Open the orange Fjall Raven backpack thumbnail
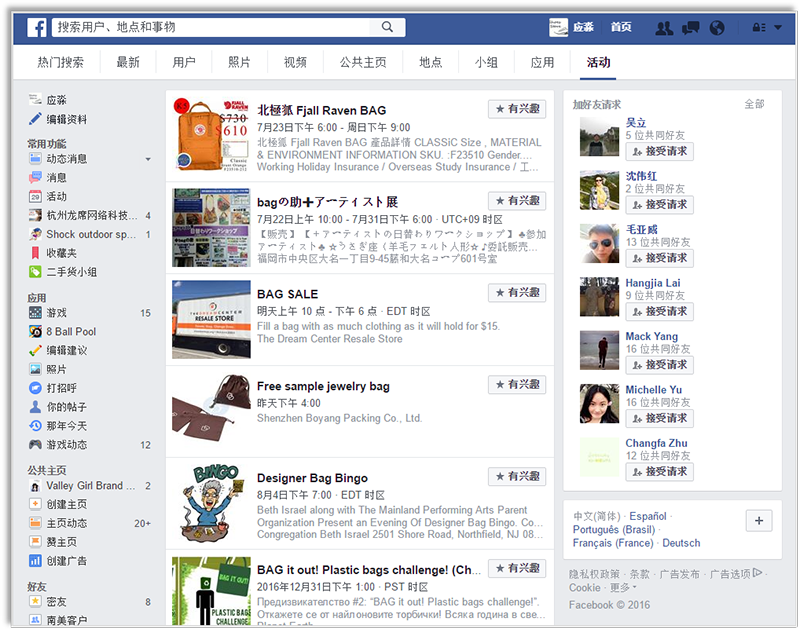 (211, 136)
